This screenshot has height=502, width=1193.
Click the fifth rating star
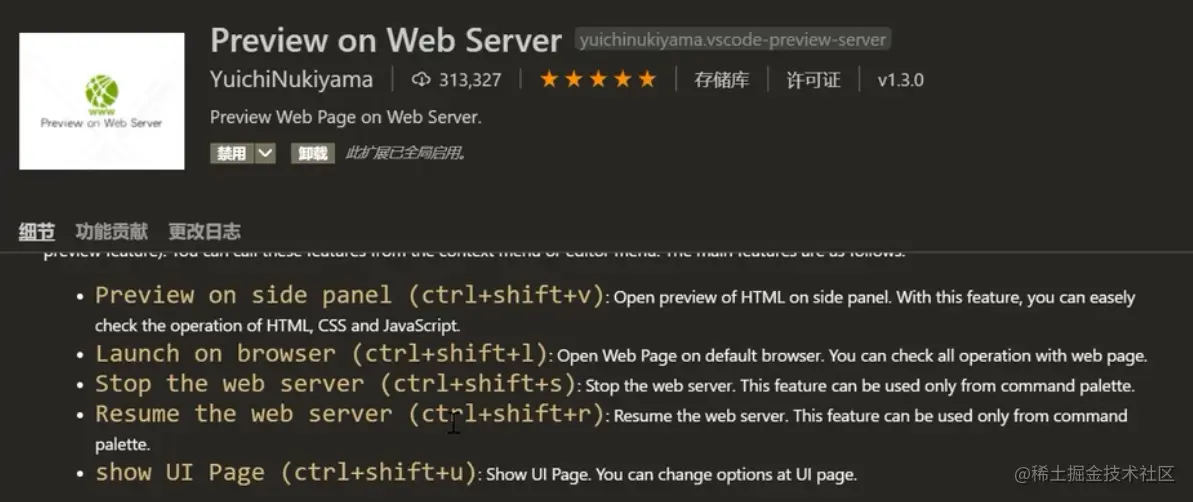(647, 79)
